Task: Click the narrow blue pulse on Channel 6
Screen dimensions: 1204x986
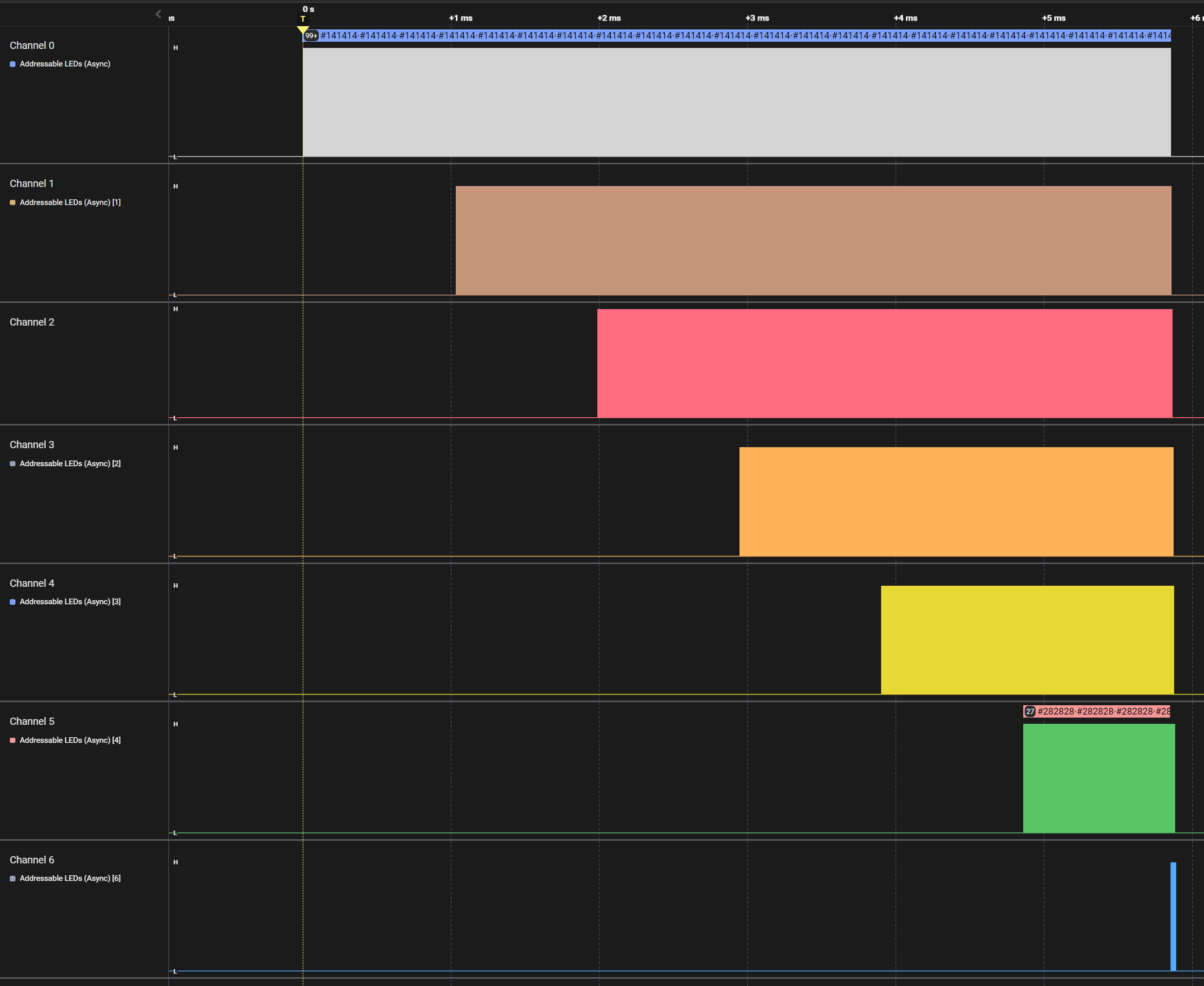Action: pyautogui.click(x=1173, y=916)
